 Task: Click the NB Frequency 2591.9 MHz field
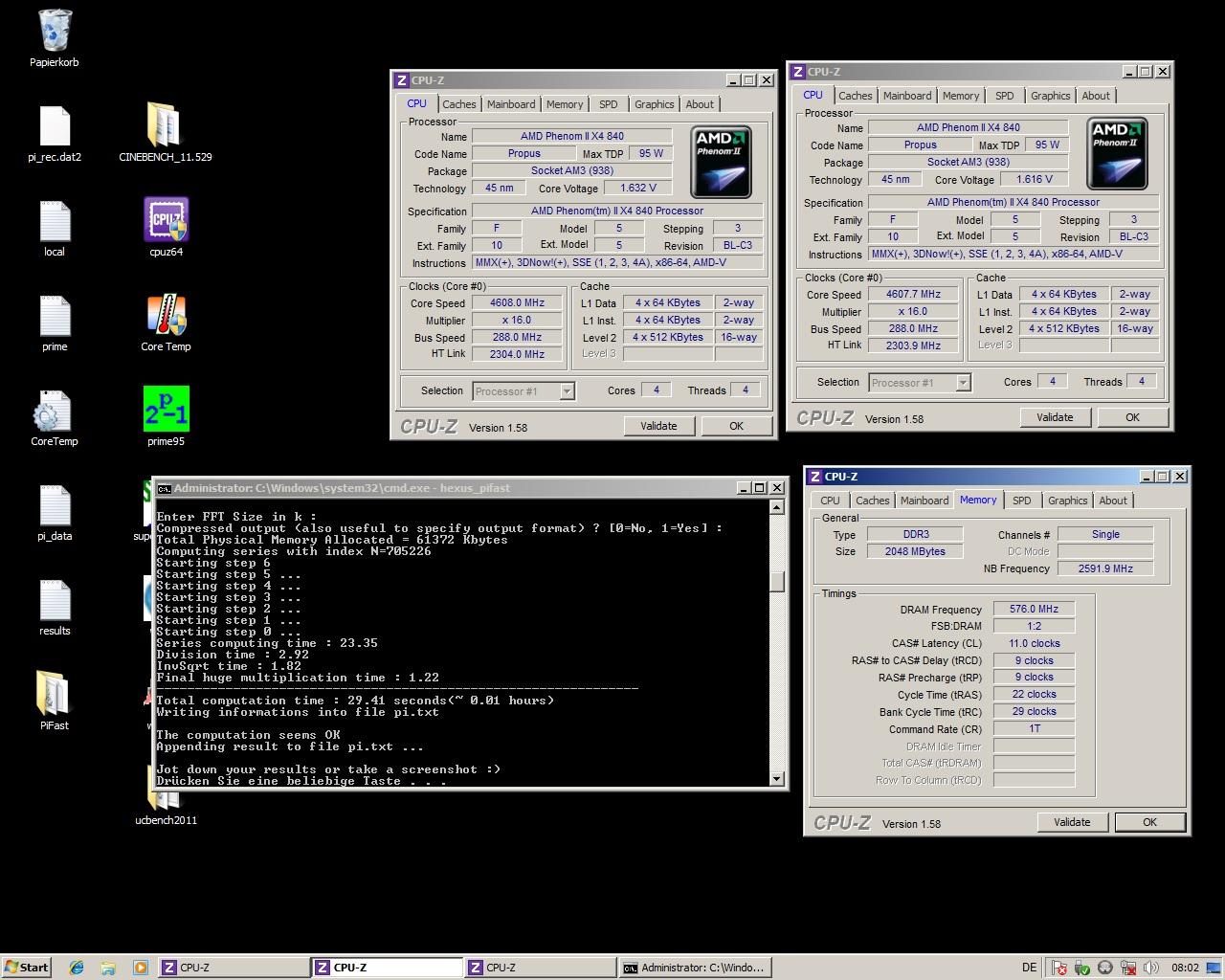pos(1105,568)
